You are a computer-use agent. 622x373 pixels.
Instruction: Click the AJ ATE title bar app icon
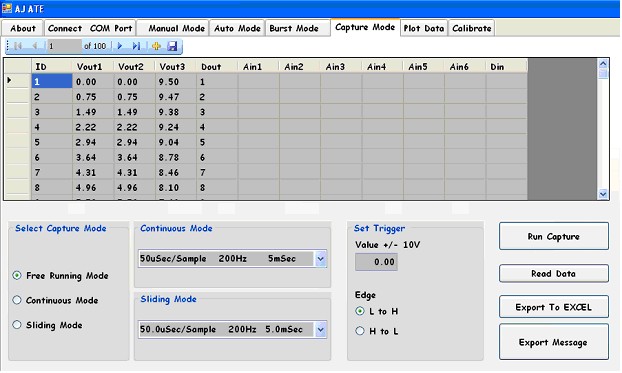[x=7, y=8]
